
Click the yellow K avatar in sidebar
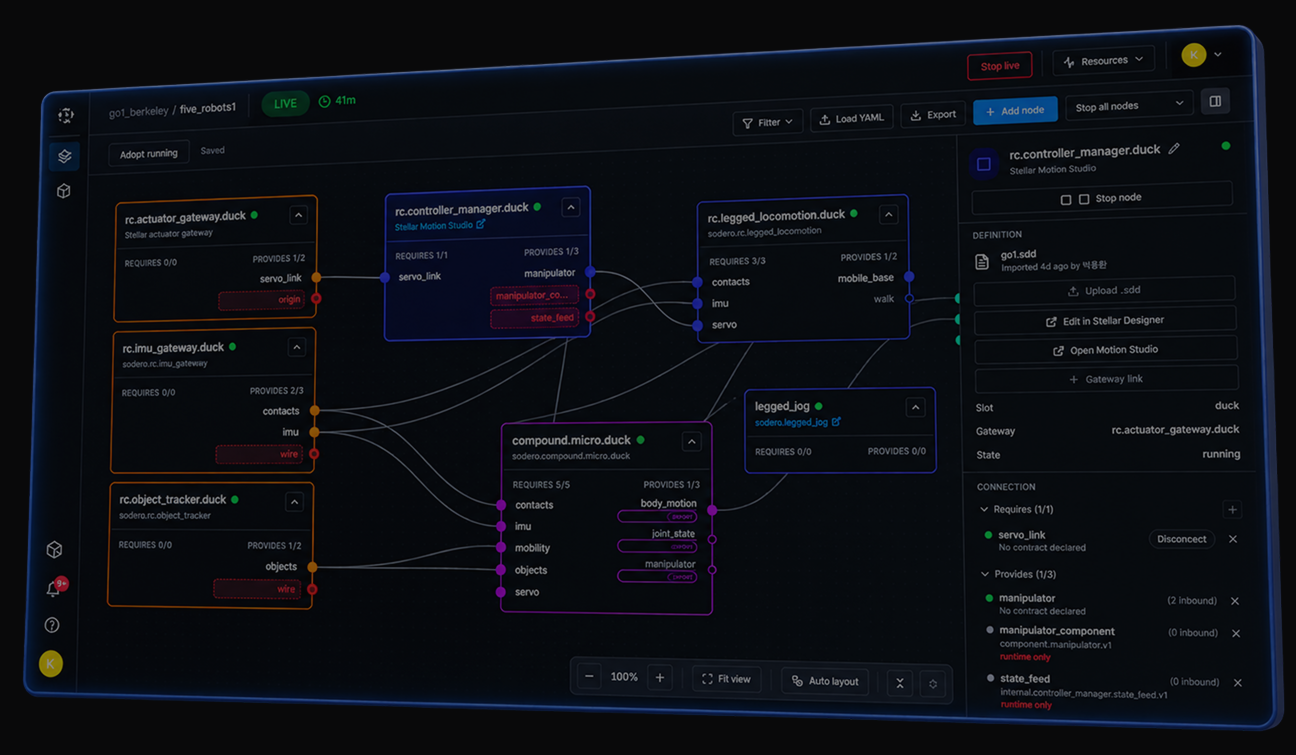tap(51, 663)
